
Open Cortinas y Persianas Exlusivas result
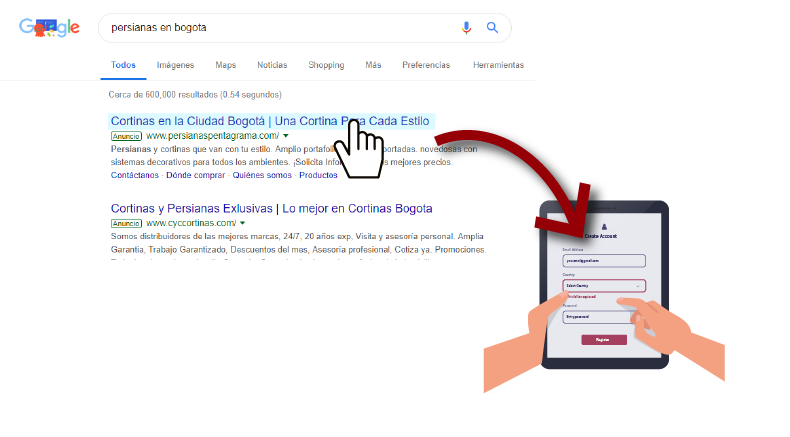coord(272,209)
